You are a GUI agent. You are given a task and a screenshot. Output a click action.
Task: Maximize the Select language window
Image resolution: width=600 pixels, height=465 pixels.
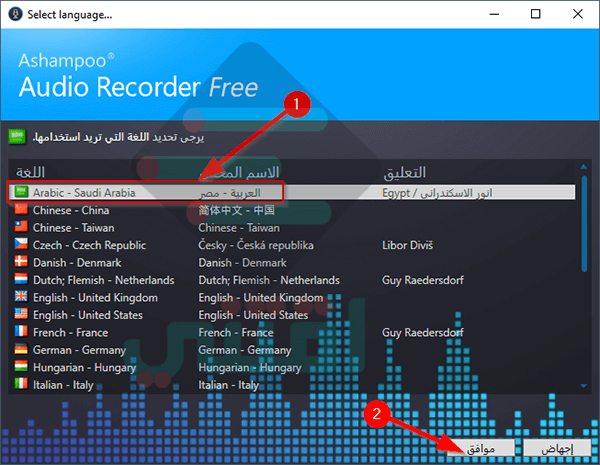536,14
